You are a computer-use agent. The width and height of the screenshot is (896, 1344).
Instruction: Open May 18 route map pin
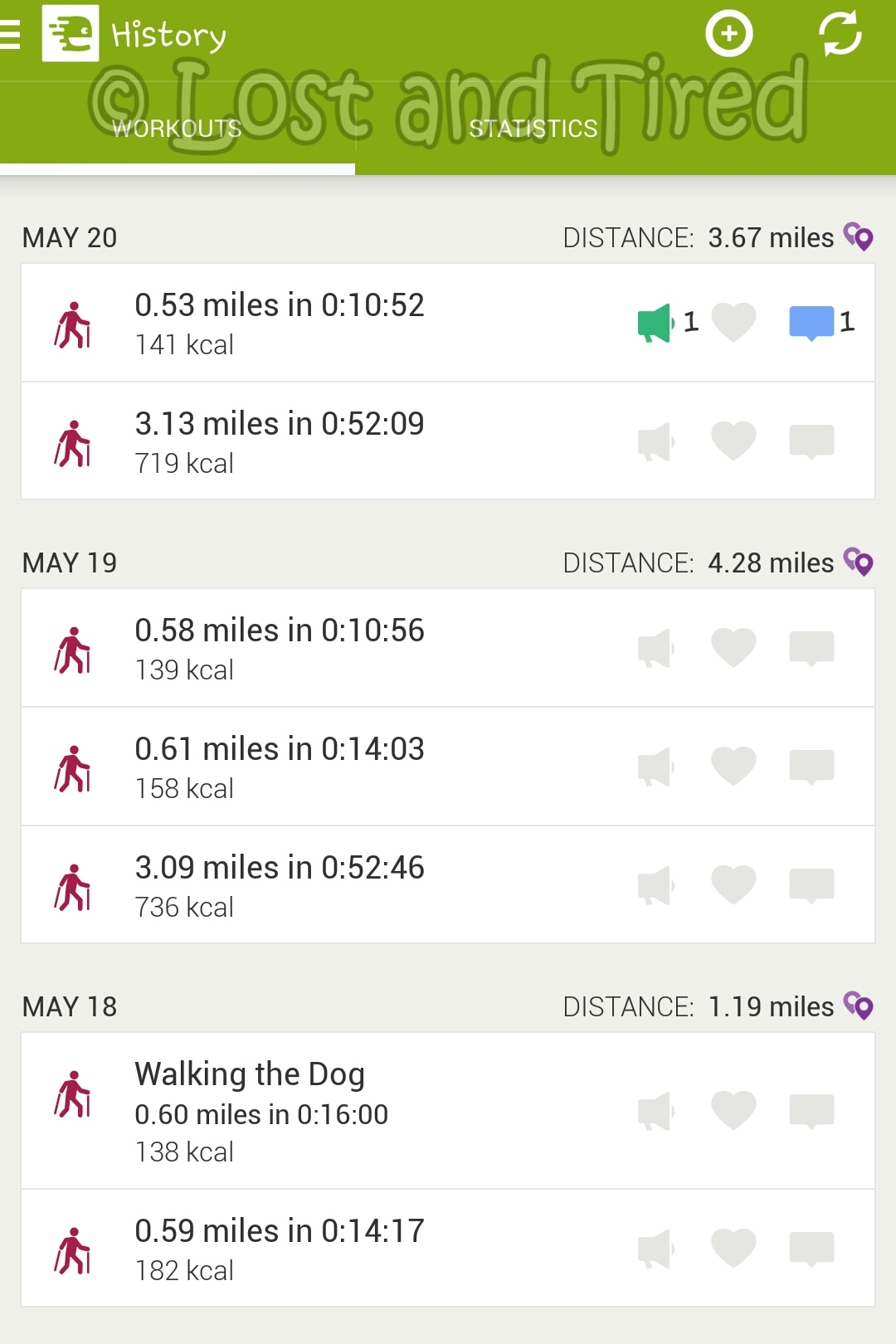pos(859,1006)
